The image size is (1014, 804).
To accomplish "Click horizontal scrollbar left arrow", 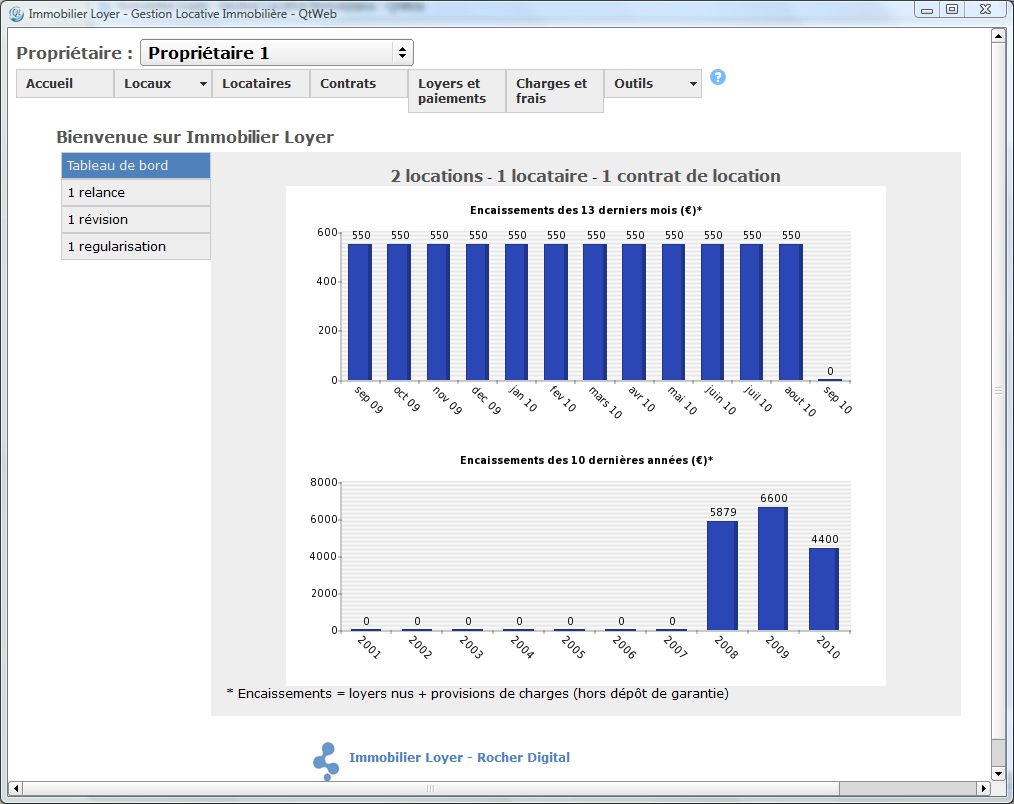I will pyautogui.click(x=16, y=788).
